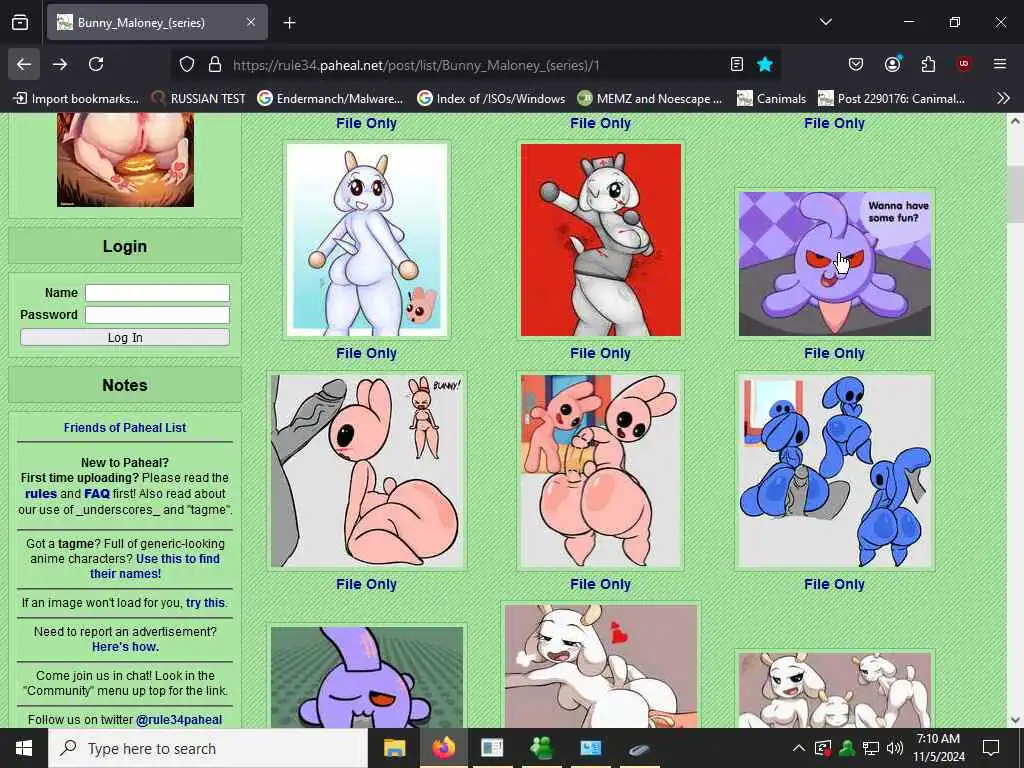1024x768 pixels.
Task: Open Index of /ISOs/Windows bookmark
Action: click(491, 99)
